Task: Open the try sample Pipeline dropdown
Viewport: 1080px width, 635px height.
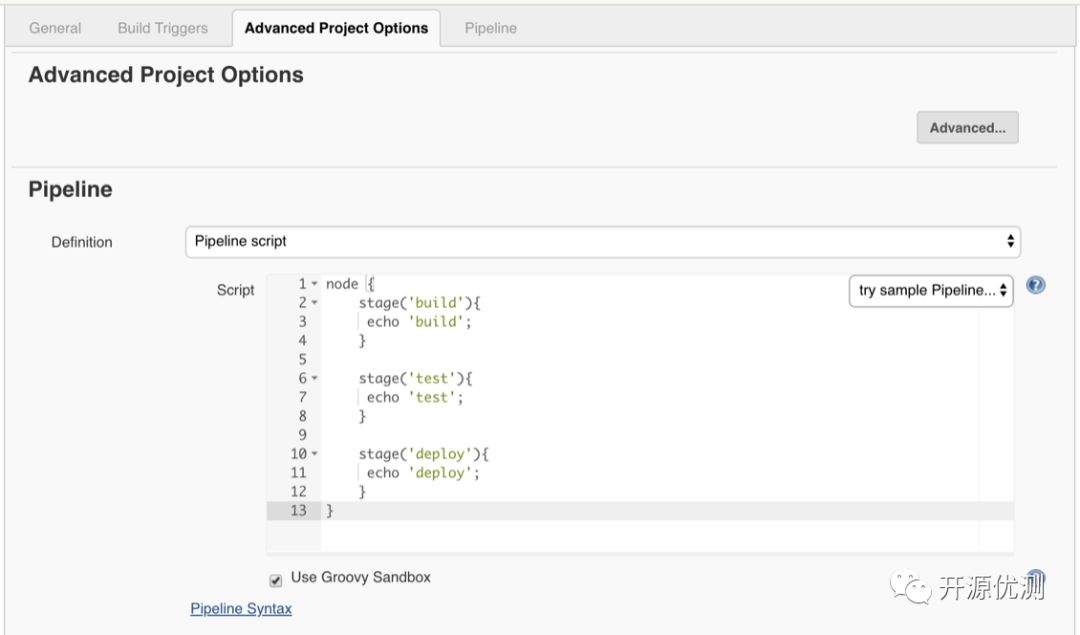Action: pyautogui.click(x=931, y=291)
